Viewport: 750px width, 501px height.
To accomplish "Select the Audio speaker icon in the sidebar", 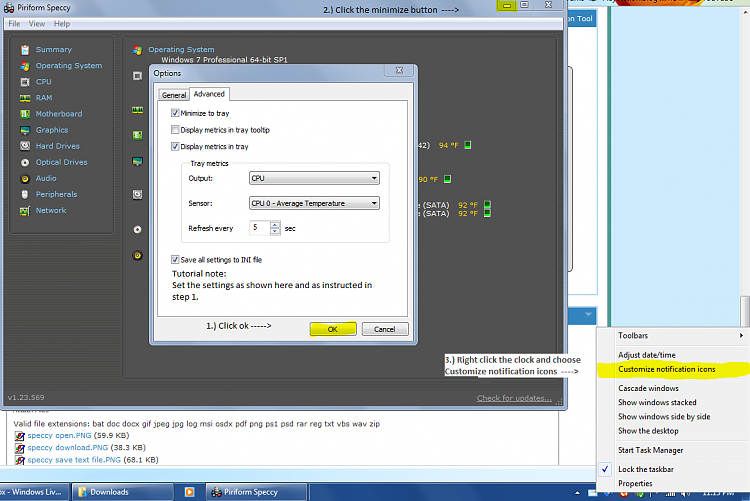I will (x=25, y=178).
